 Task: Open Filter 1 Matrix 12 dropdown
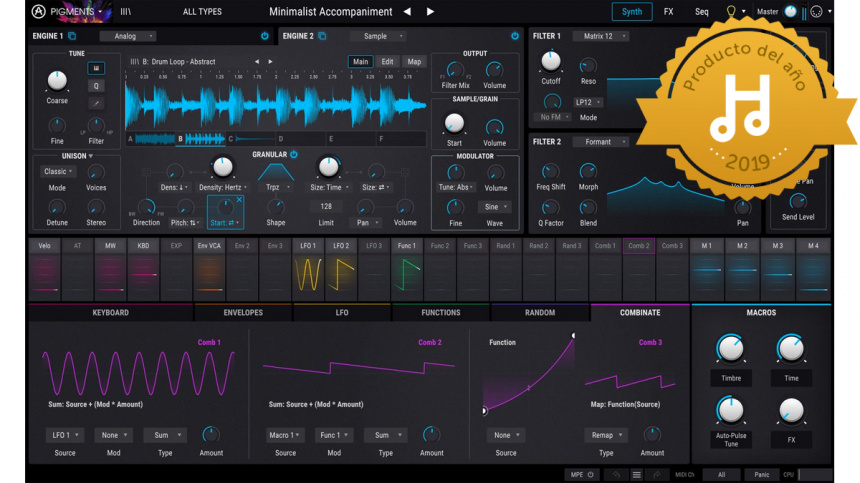601,36
